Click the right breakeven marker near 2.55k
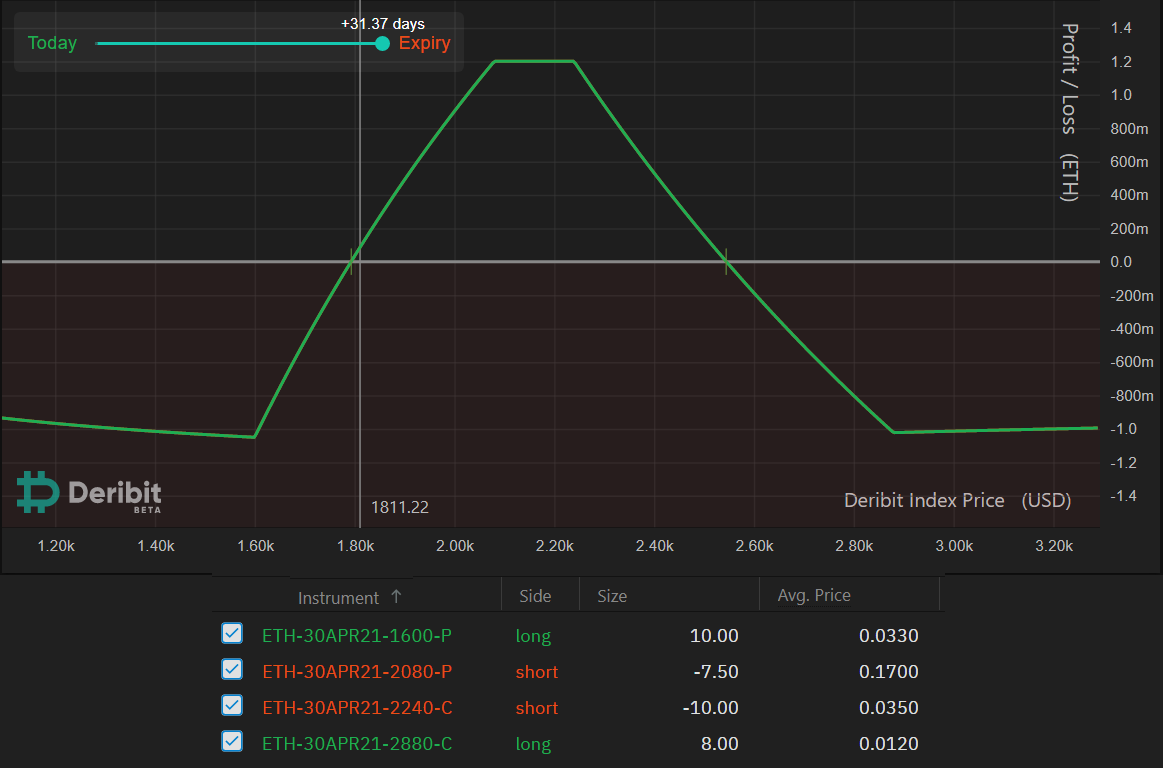 pyautogui.click(x=727, y=261)
